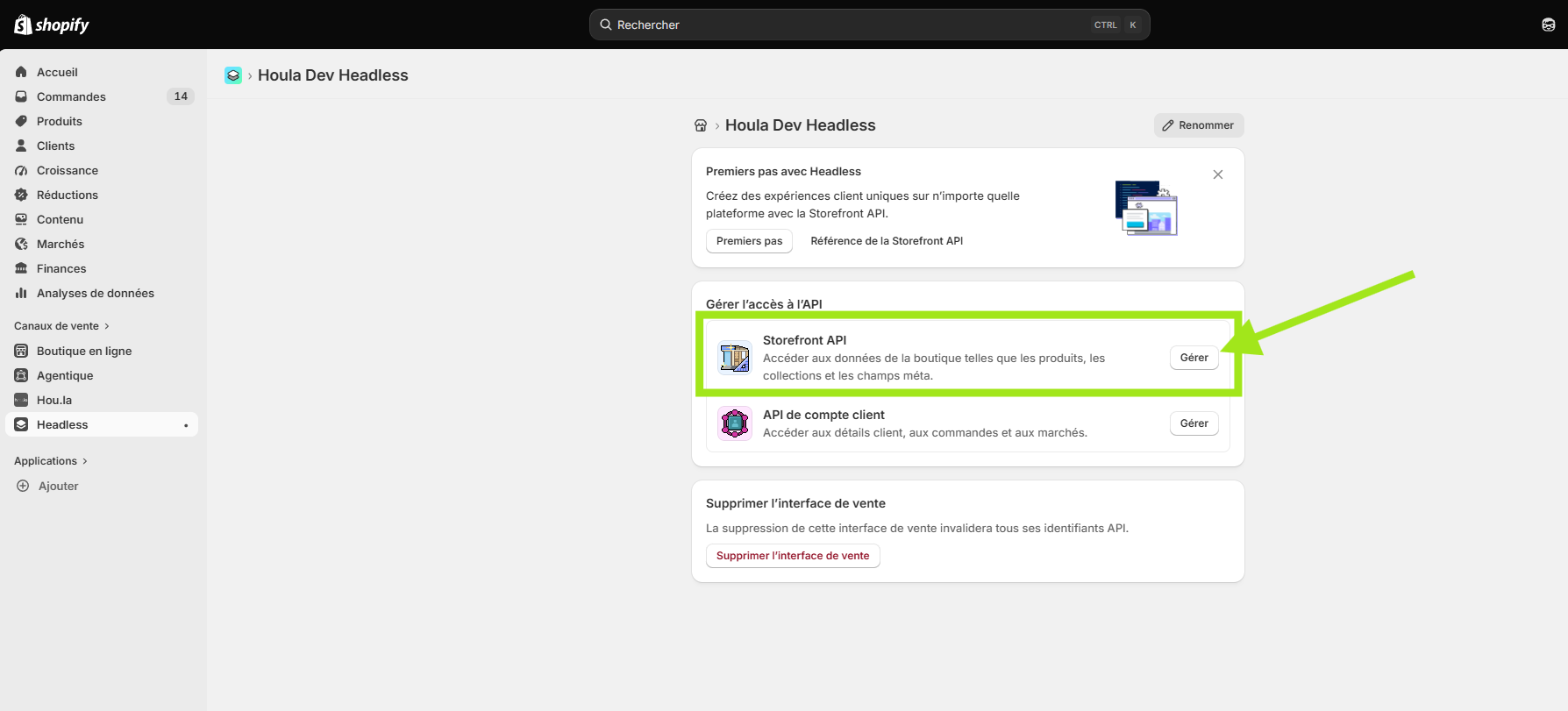
Task: Click the Accueil home icon
Action: [x=21, y=72]
